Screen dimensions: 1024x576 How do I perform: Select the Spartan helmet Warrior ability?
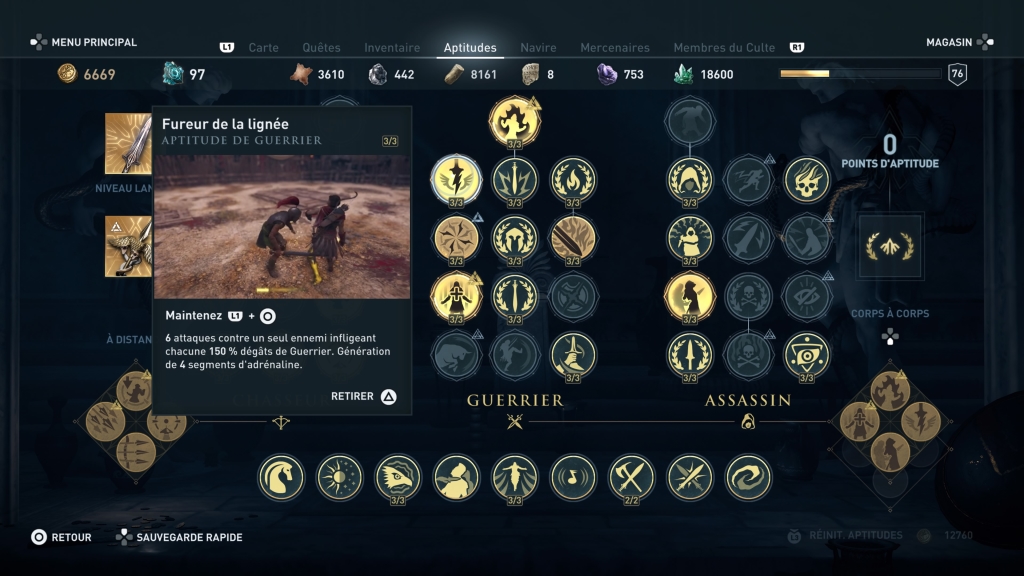[x=515, y=238]
